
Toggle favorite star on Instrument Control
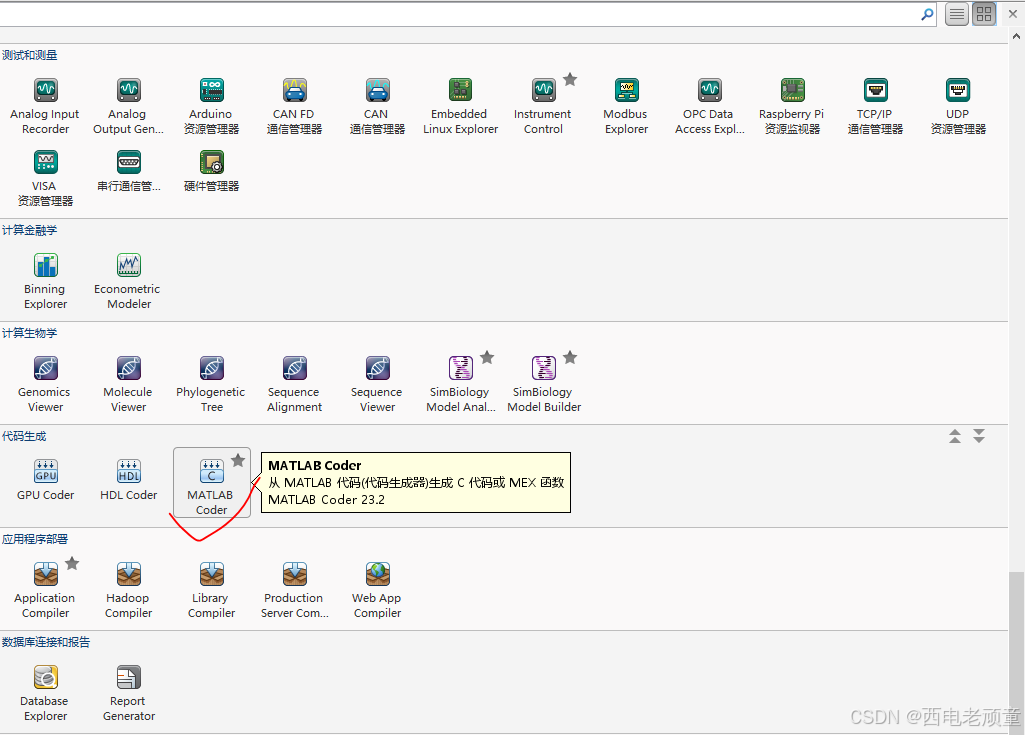[x=570, y=79]
